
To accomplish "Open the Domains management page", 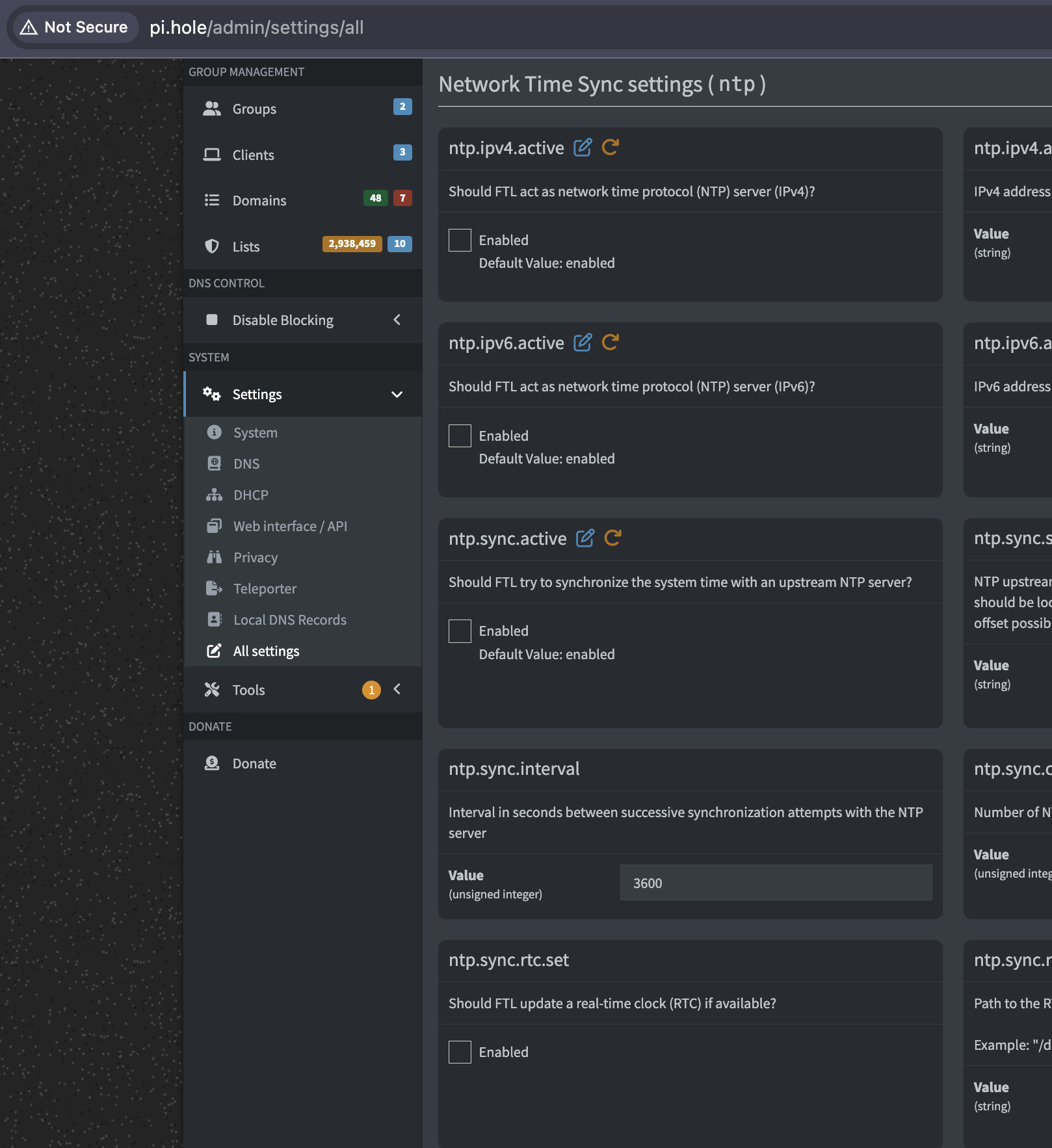I will point(259,200).
